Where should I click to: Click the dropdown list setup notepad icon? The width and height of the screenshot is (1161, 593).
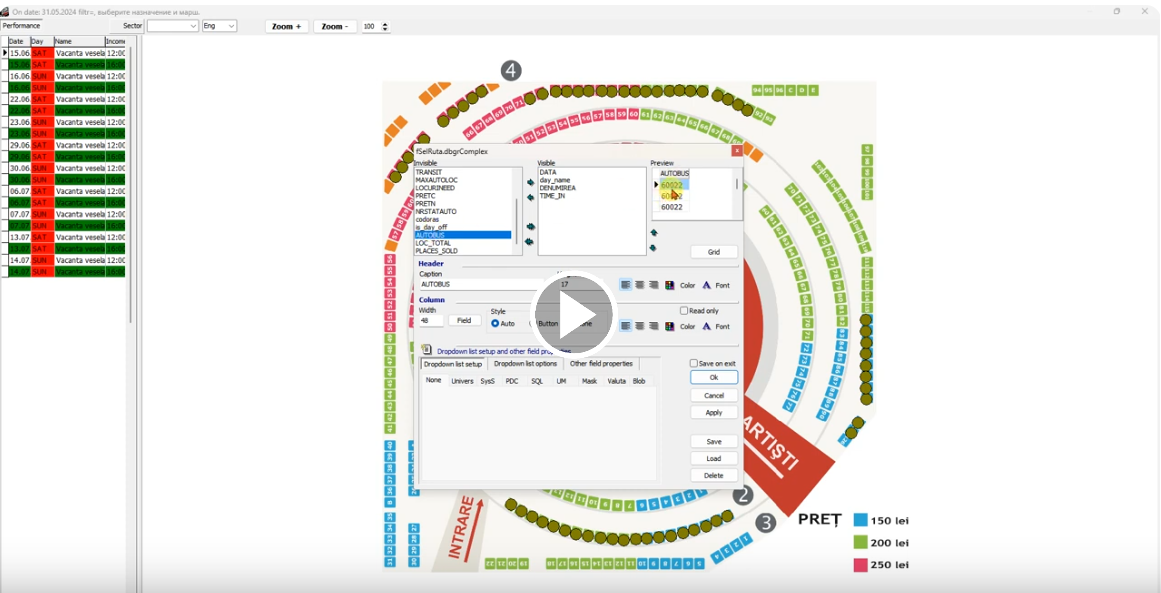pos(426,349)
